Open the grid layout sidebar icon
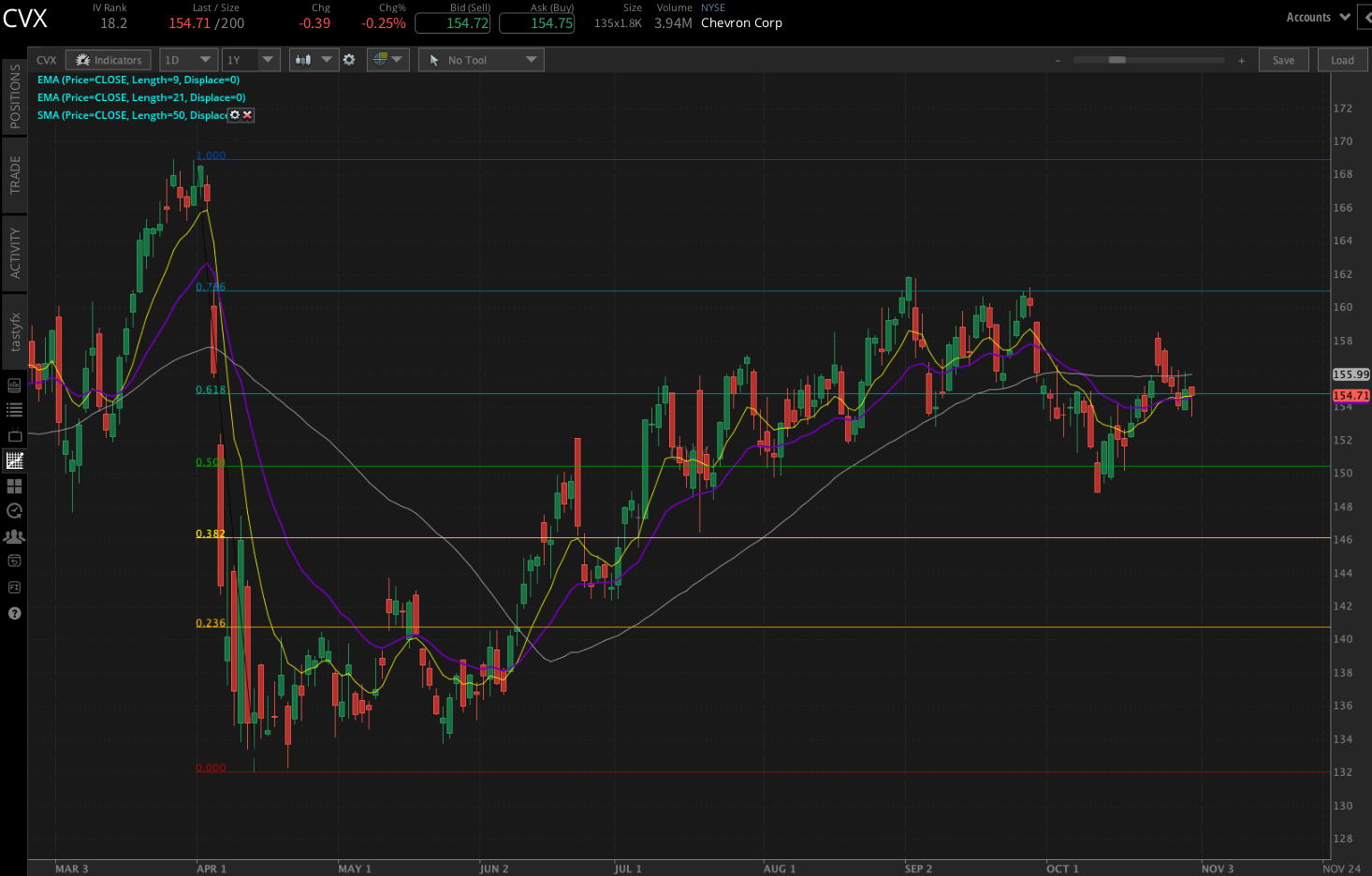 pyautogui.click(x=14, y=486)
